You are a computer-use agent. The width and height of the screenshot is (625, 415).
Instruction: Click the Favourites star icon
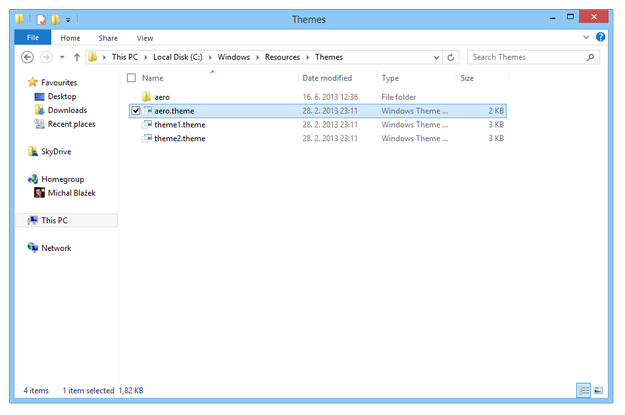[33, 82]
